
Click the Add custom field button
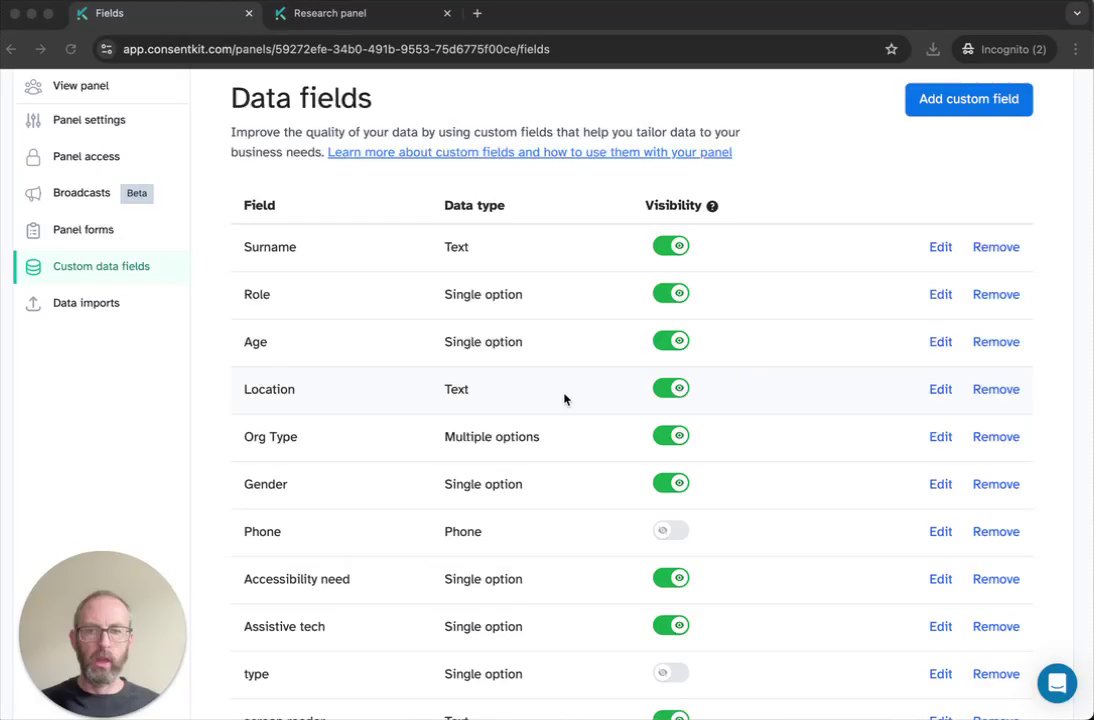pyautogui.click(x=968, y=99)
